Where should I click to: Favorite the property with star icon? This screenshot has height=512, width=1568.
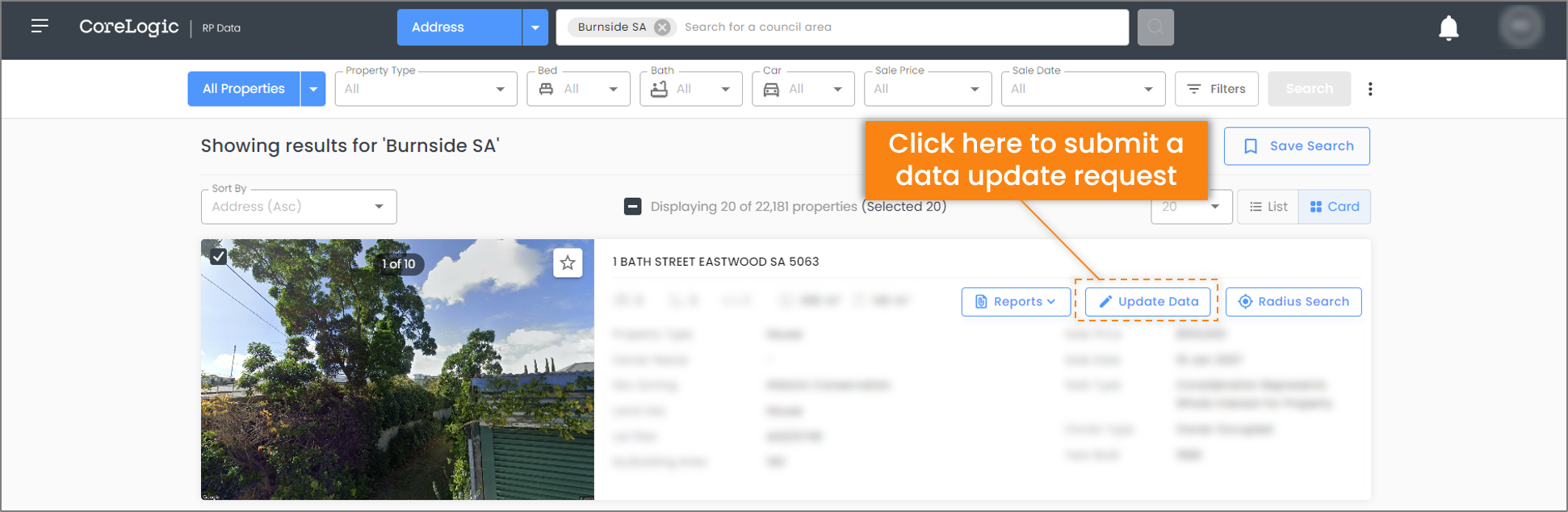click(568, 263)
